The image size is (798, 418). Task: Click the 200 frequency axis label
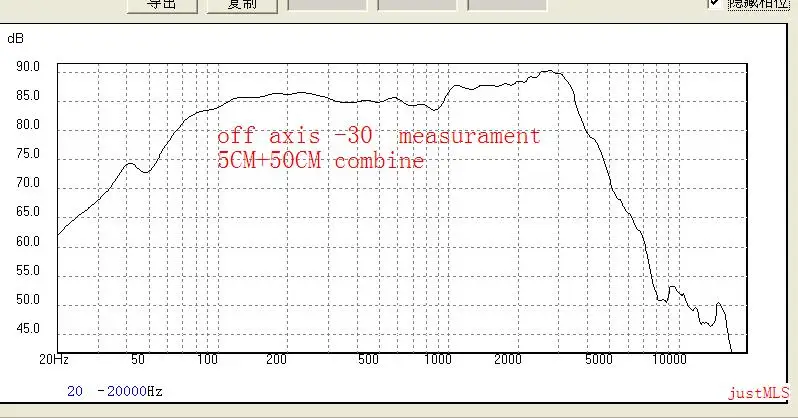pos(276,359)
